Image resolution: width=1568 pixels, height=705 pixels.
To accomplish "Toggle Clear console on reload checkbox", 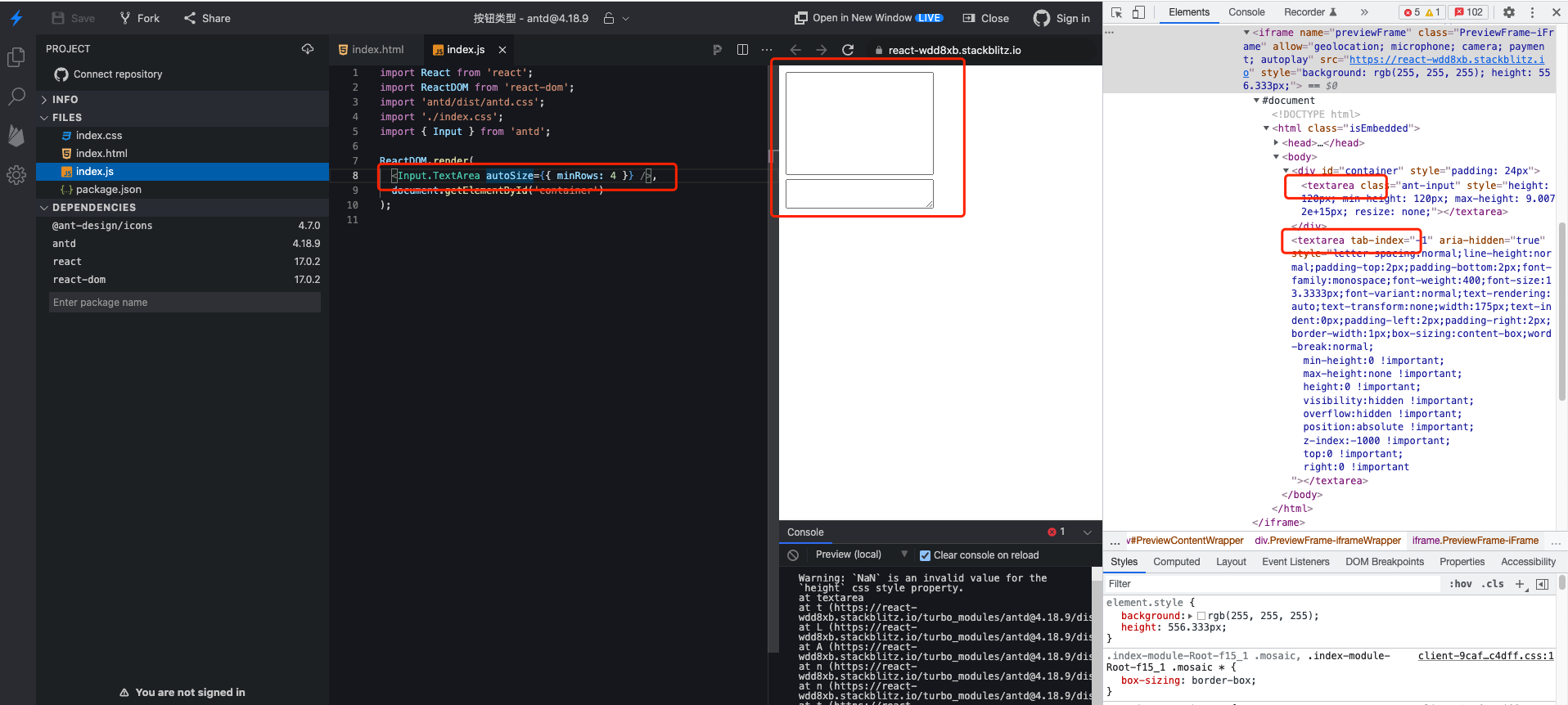I will (925, 555).
